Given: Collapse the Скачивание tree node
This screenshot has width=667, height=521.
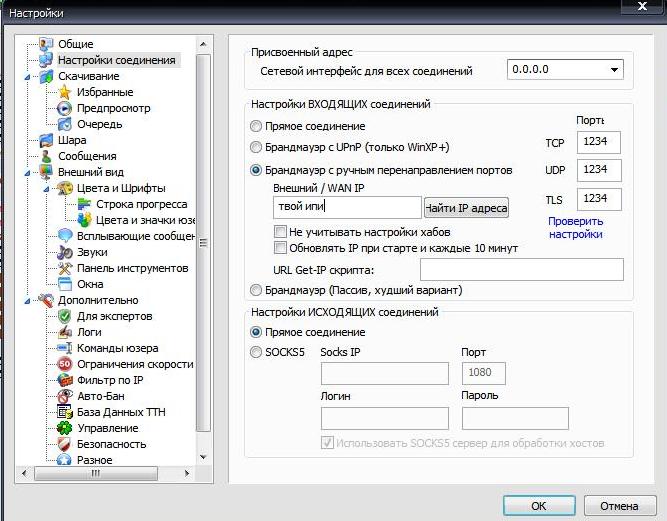Looking at the screenshot, I should click(28, 77).
